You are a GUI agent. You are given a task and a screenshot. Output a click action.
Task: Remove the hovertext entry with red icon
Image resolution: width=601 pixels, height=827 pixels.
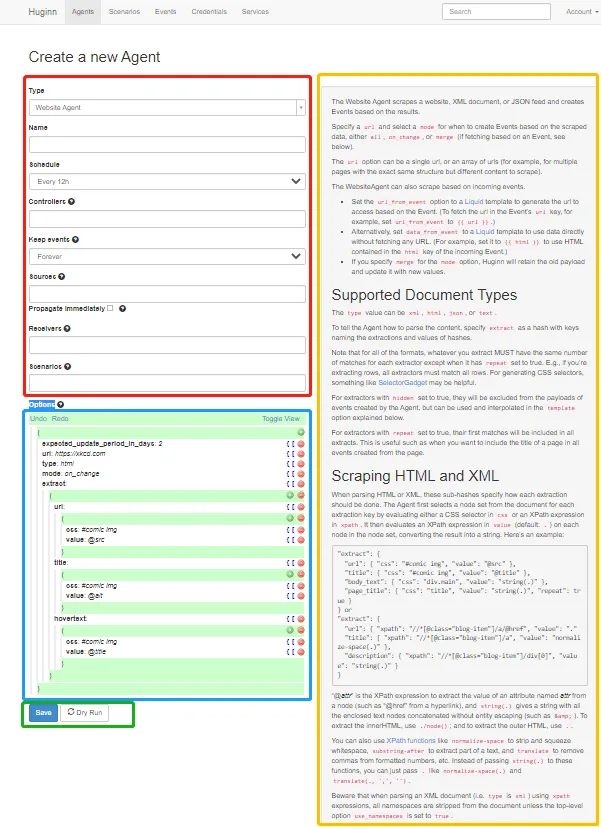(301, 618)
